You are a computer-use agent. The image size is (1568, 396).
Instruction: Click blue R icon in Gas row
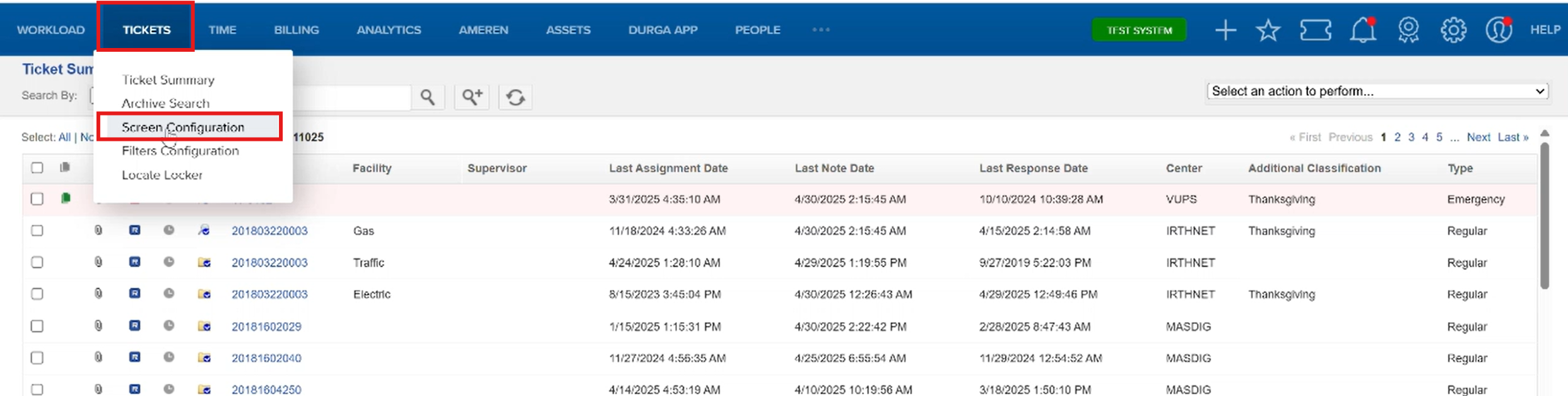click(134, 231)
